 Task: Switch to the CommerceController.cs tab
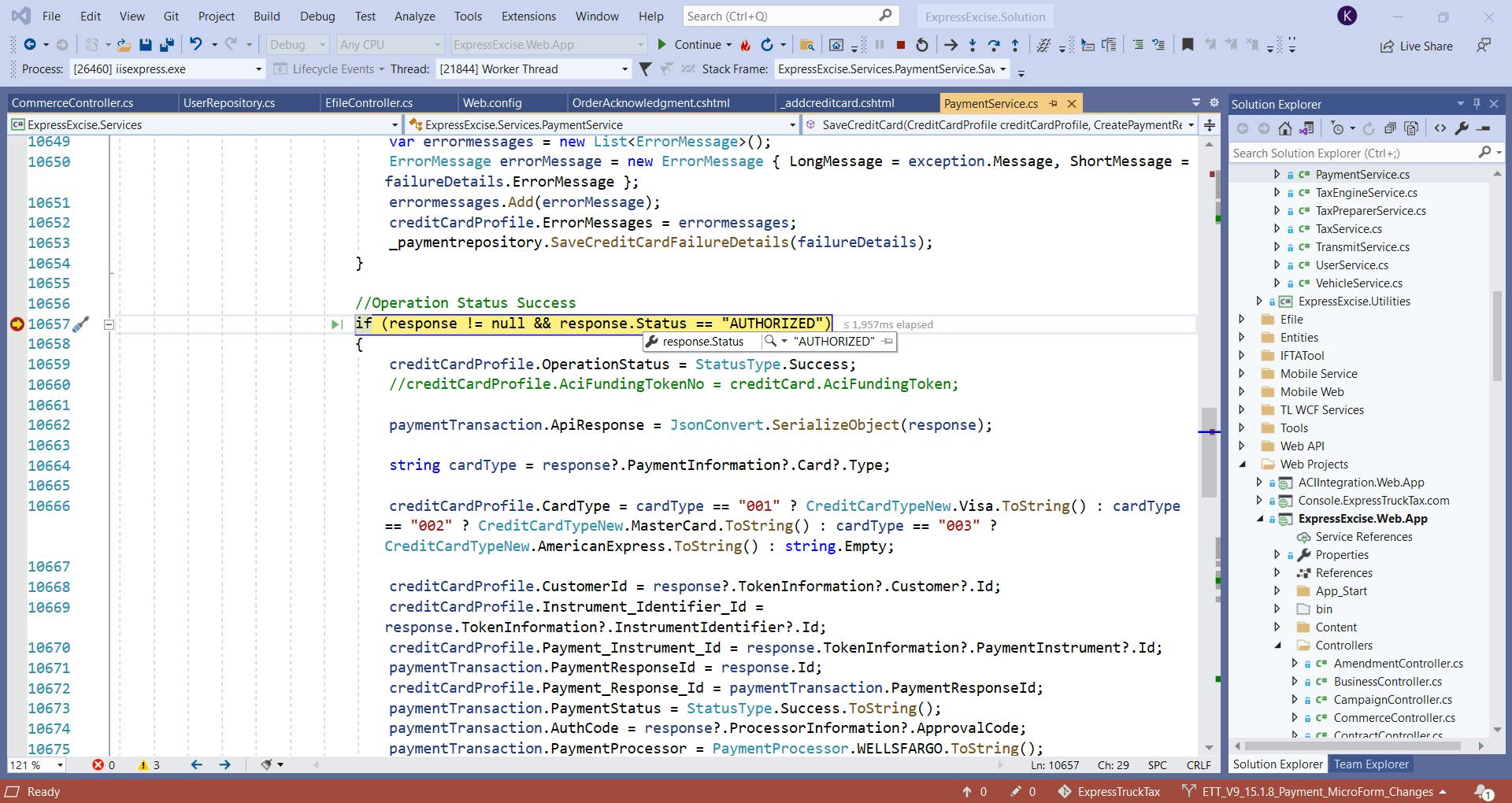click(72, 103)
